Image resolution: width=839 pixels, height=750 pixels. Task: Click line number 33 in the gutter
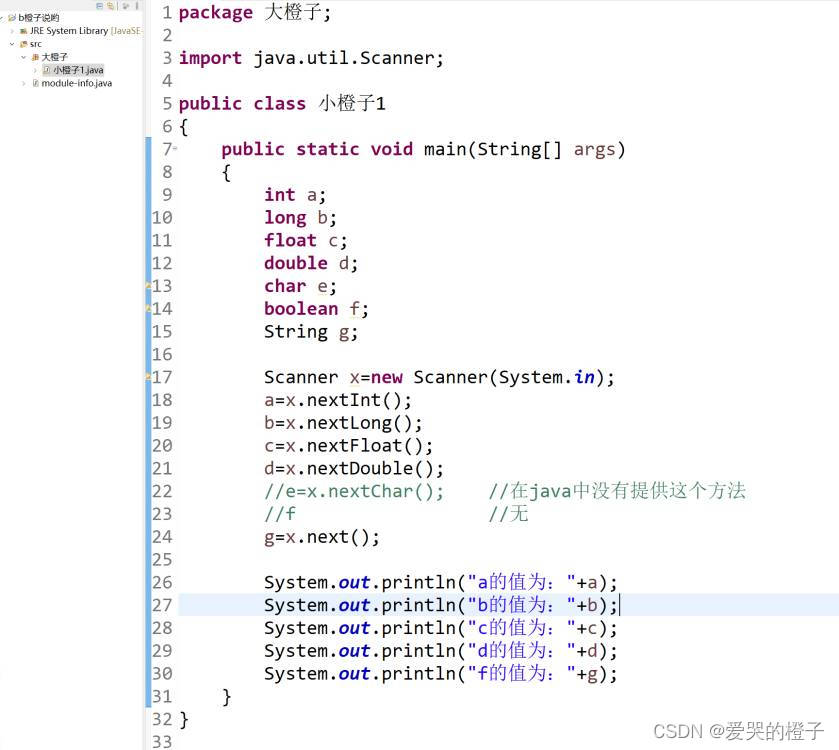coord(162,741)
